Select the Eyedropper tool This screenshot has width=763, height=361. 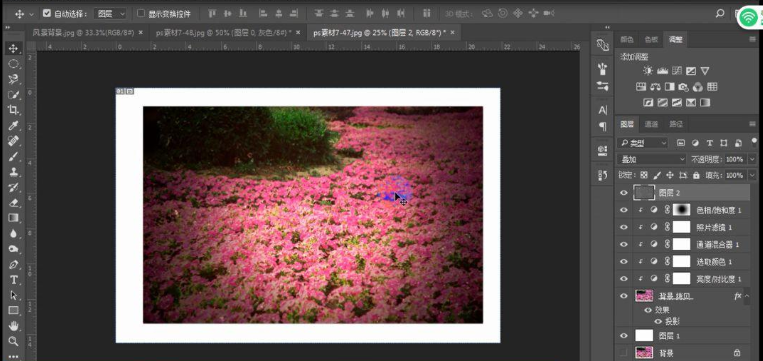tap(13, 126)
